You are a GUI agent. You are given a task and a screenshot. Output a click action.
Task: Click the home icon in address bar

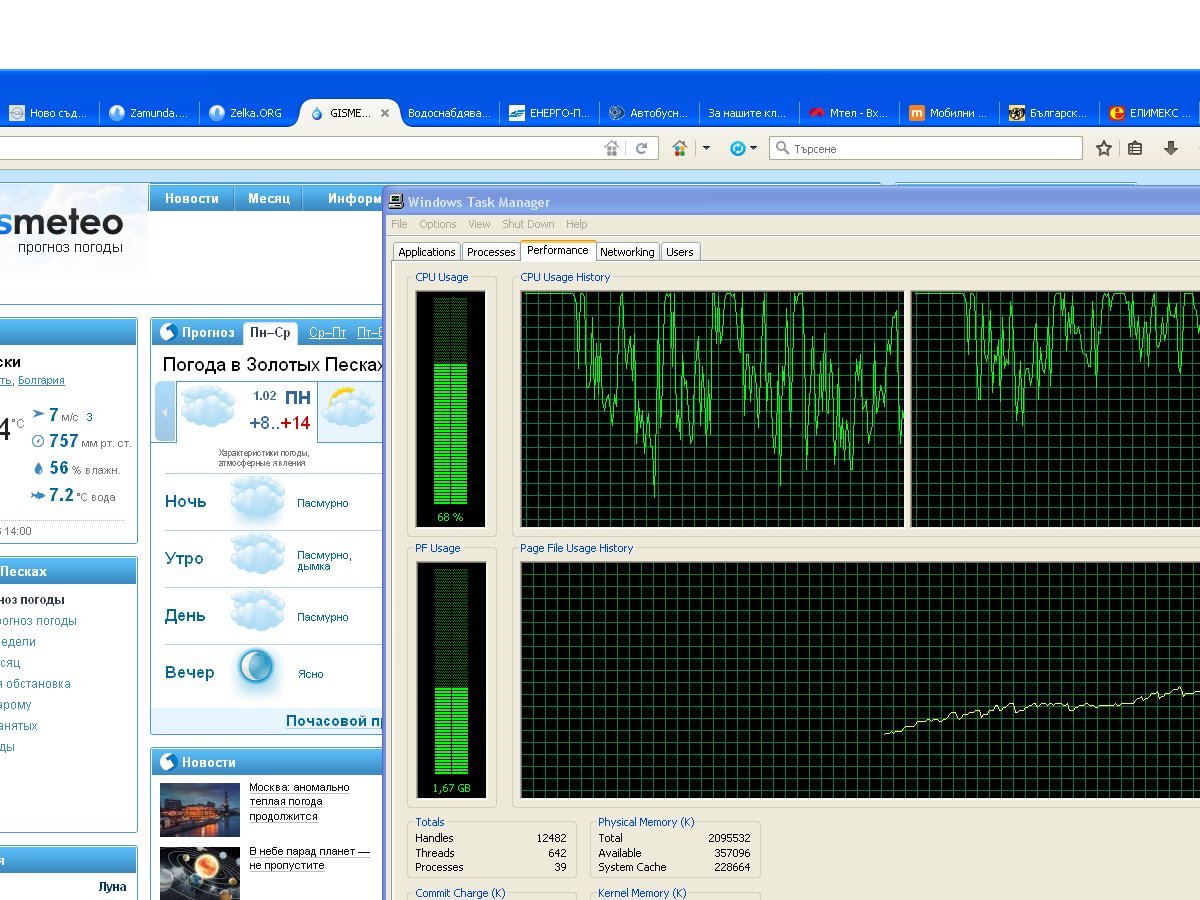click(x=612, y=148)
